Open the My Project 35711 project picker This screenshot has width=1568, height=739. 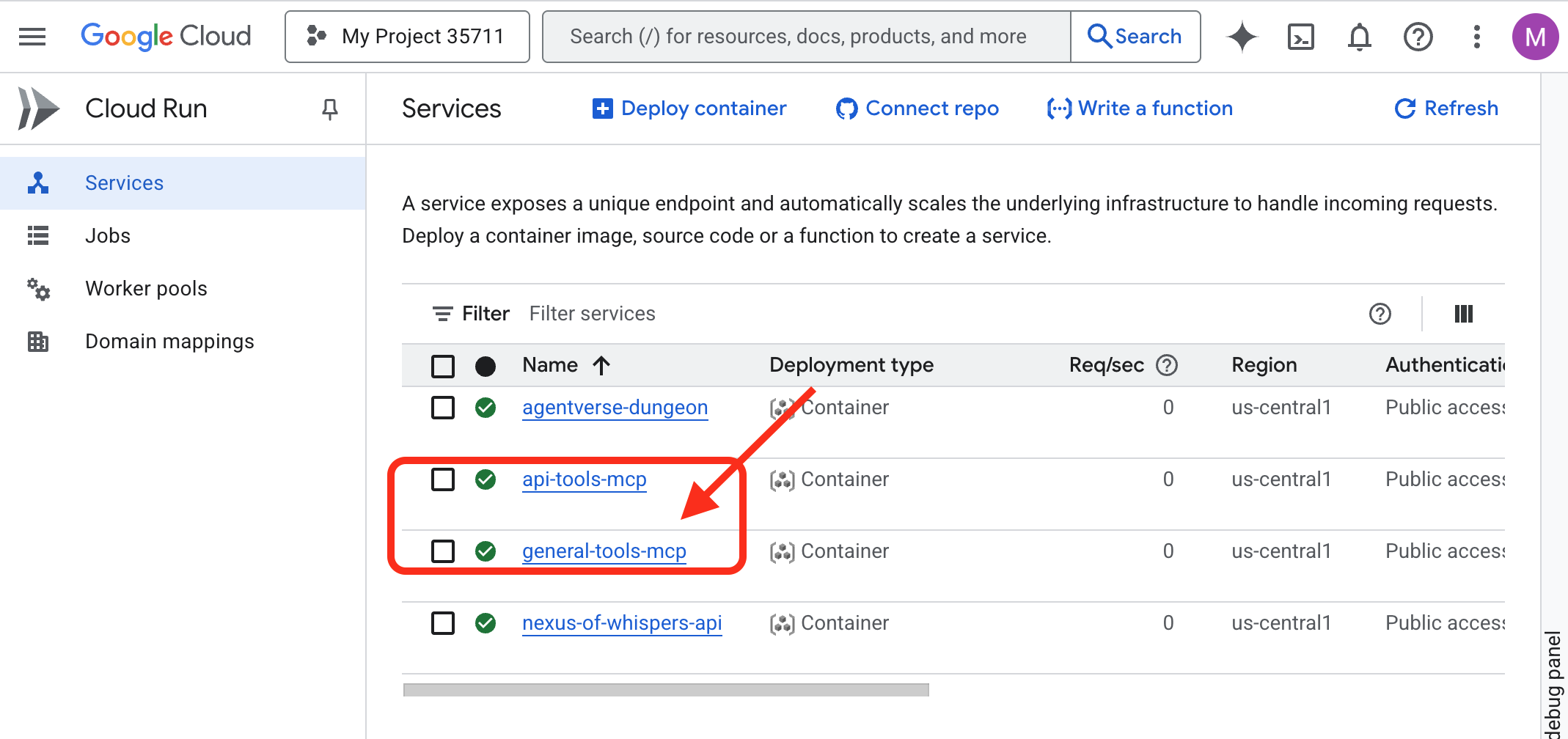click(407, 37)
